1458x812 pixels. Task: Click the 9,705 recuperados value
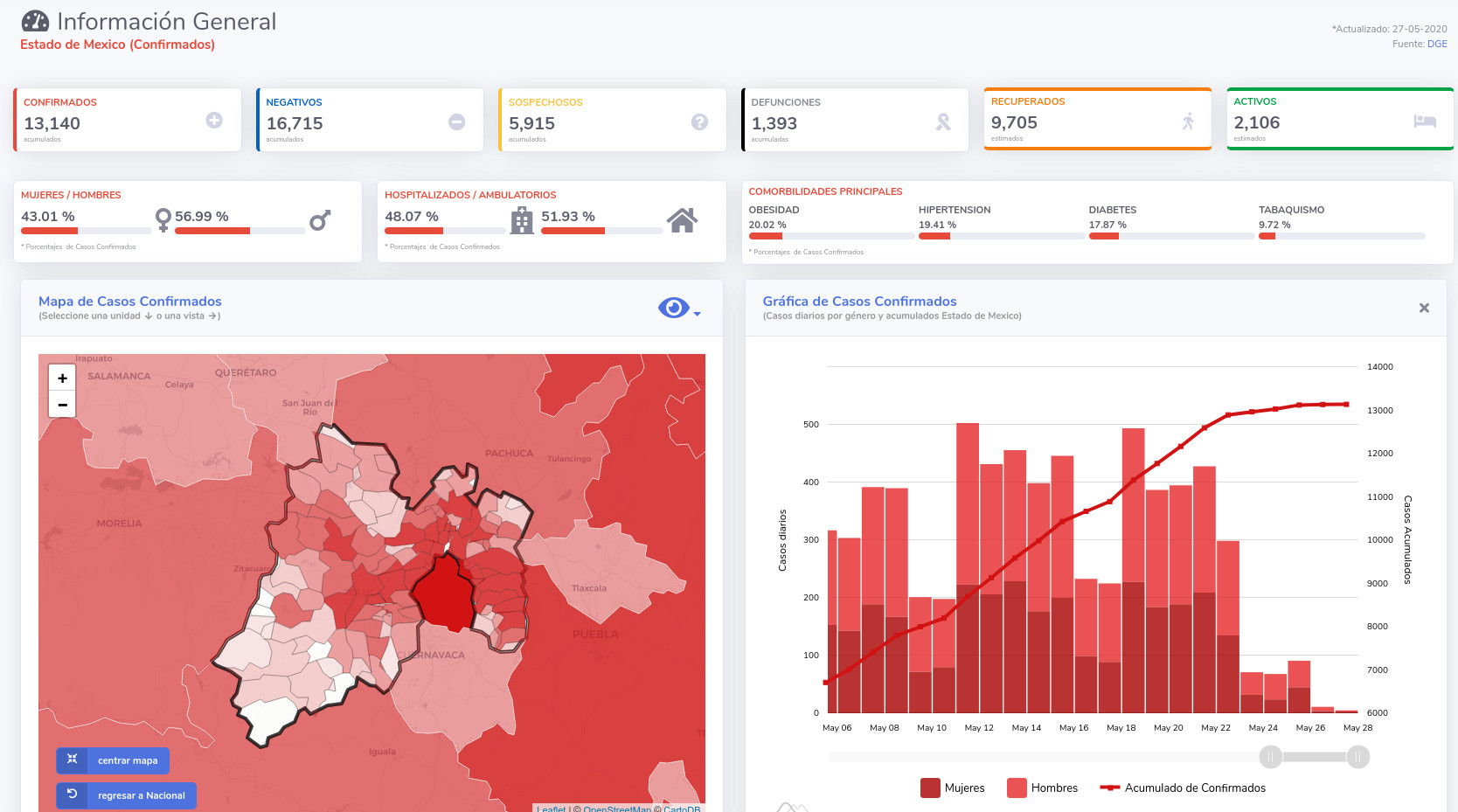click(x=1014, y=122)
